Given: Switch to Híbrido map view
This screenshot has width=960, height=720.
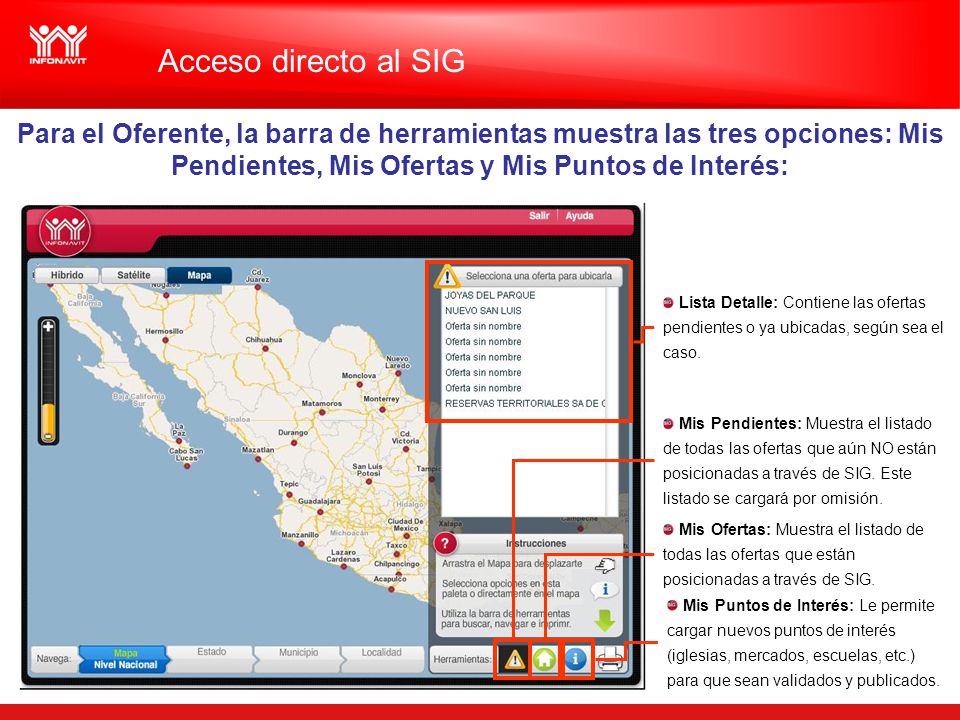Looking at the screenshot, I should (x=67, y=276).
